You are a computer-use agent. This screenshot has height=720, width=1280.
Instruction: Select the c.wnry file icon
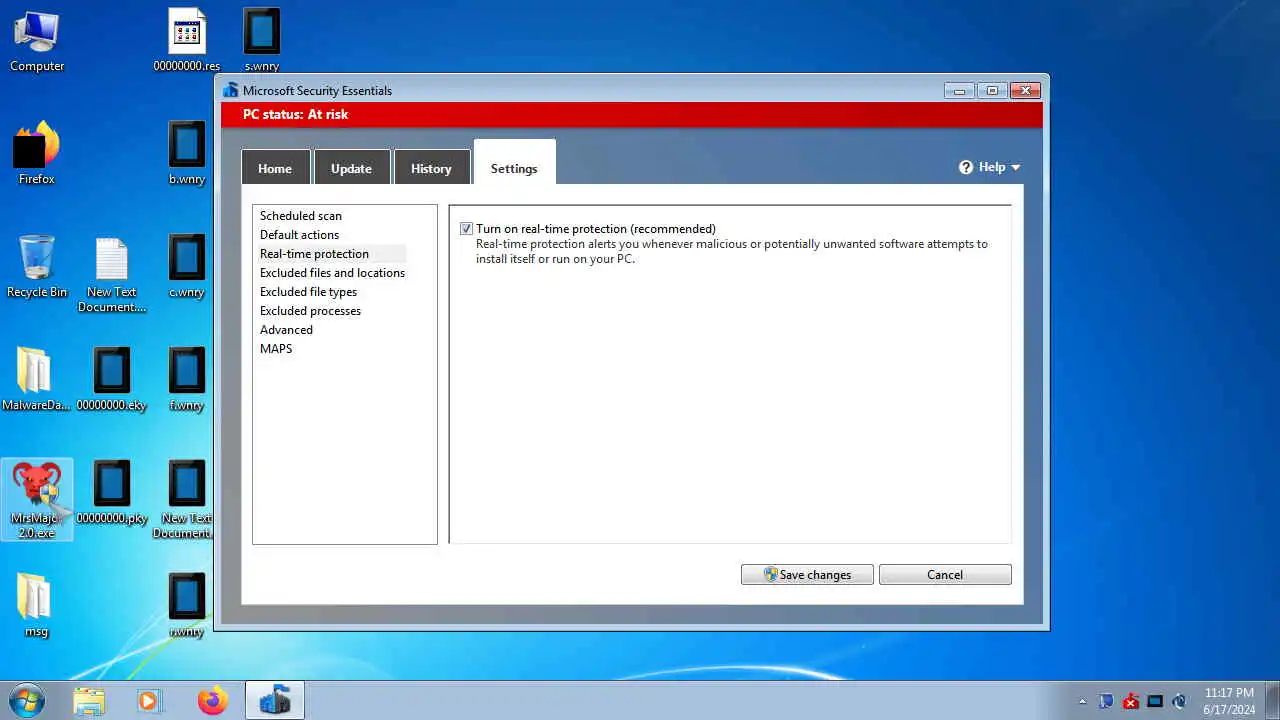[x=187, y=267]
